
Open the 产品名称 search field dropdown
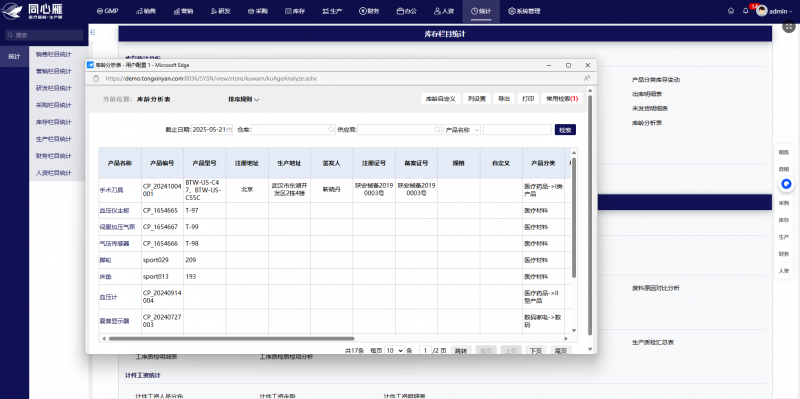click(x=462, y=130)
